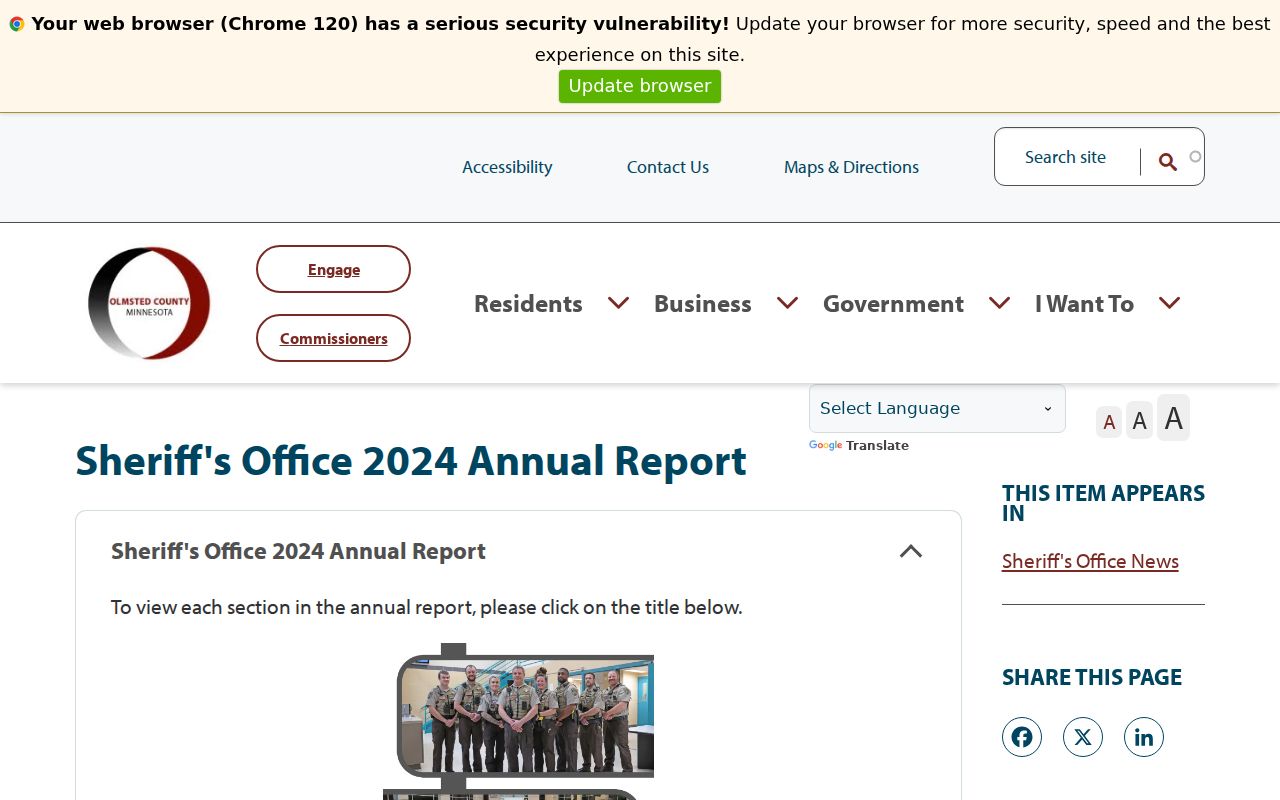Expand the Residents menu chevron
The image size is (1280, 800).
click(x=618, y=302)
